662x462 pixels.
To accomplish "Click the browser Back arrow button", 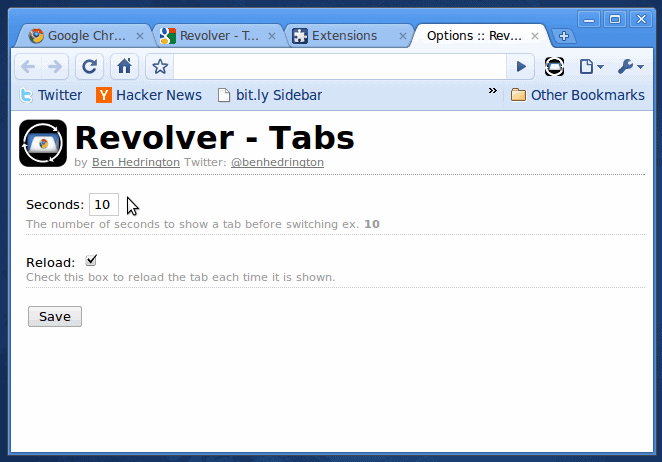I will [x=28, y=66].
